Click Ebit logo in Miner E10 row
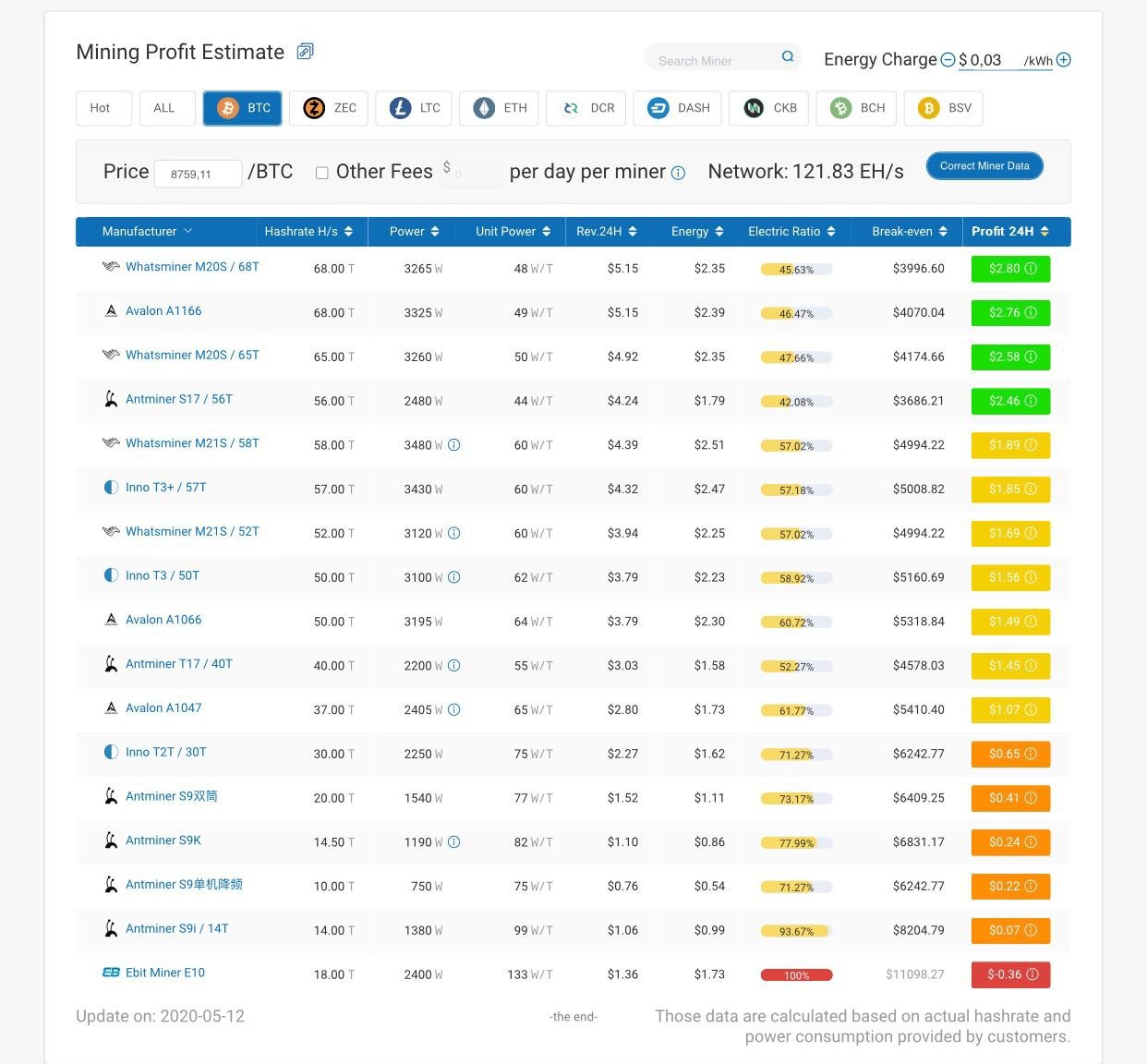 coord(111,973)
